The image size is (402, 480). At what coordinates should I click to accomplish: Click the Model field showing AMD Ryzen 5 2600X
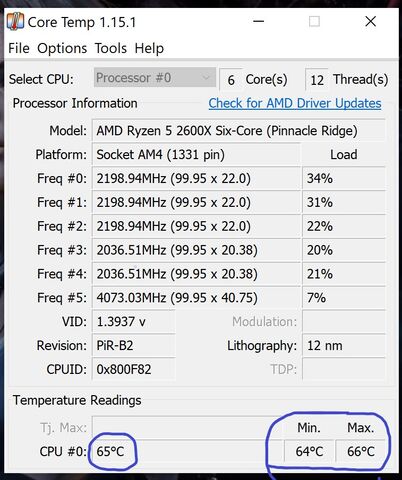[239, 131]
